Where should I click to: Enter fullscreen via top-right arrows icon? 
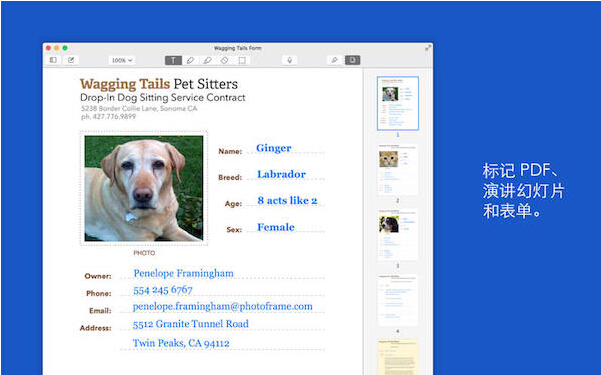click(x=428, y=48)
